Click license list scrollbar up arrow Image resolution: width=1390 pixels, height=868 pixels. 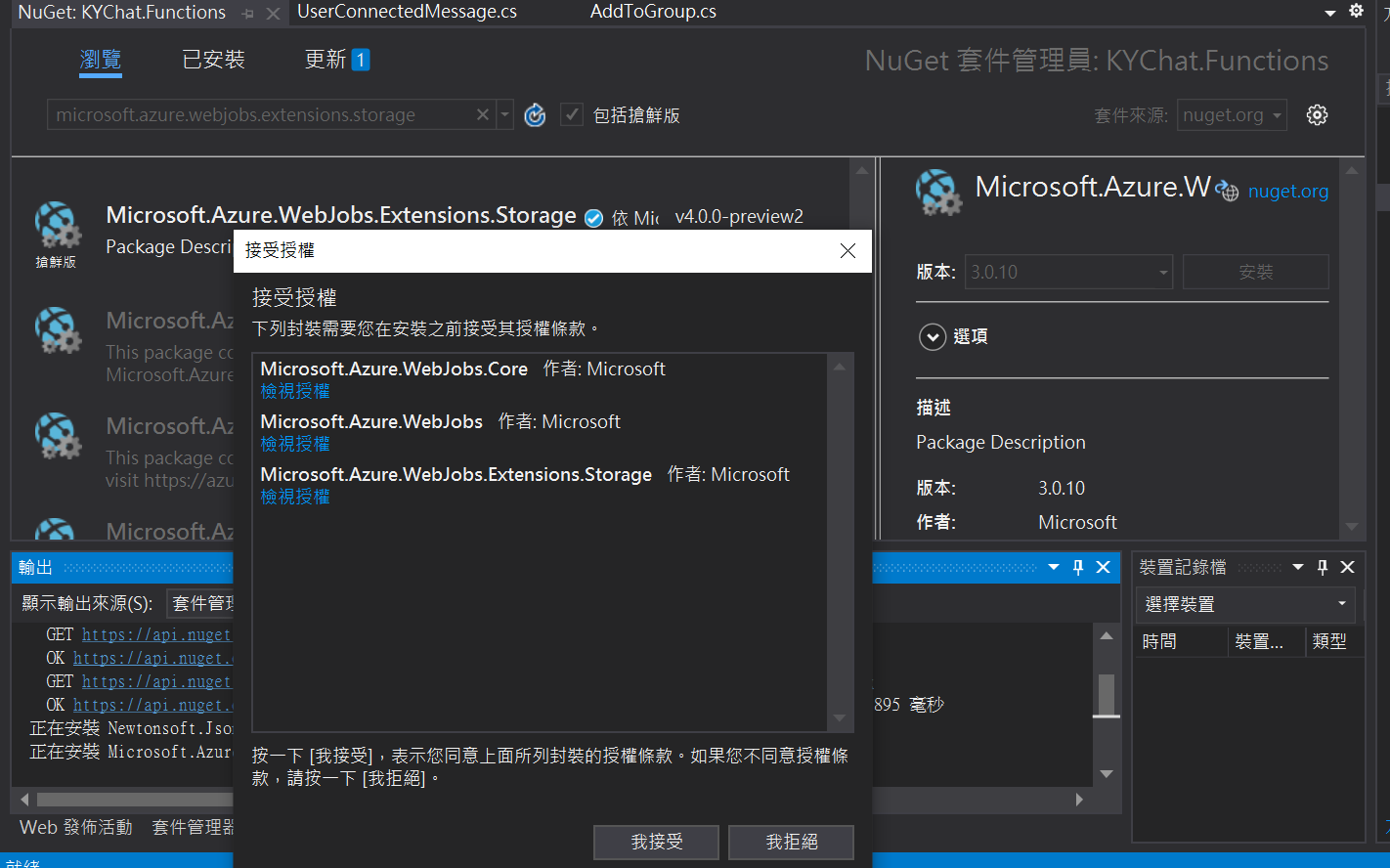click(x=840, y=367)
